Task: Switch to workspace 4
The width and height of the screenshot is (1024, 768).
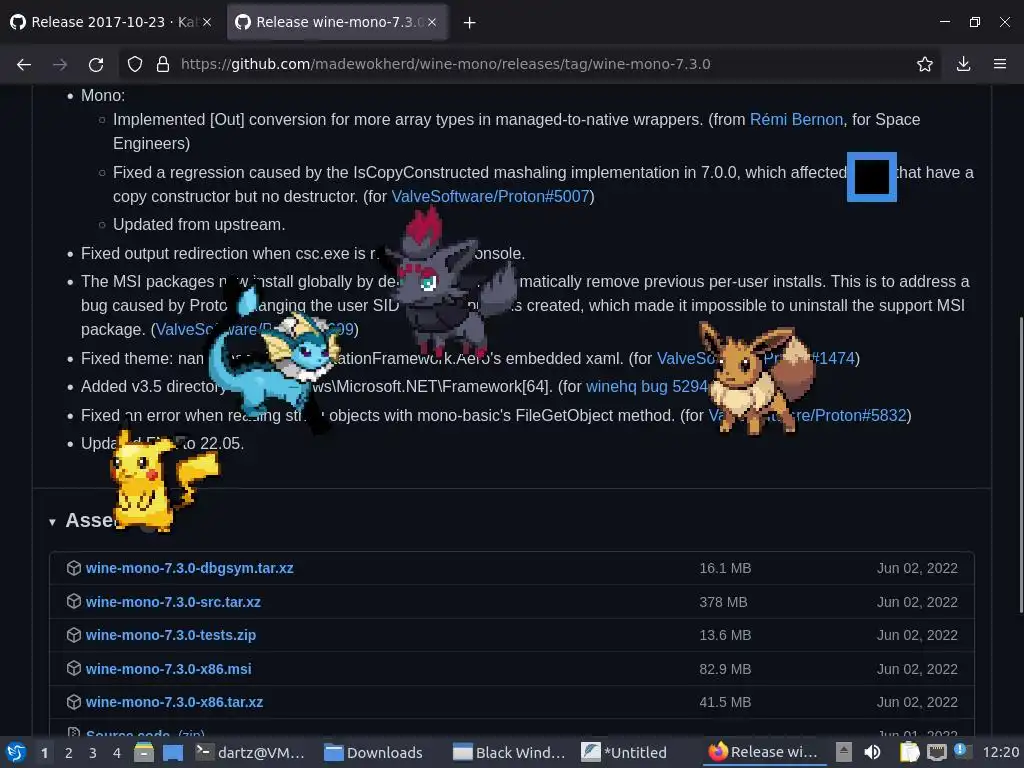Action: click(117, 753)
